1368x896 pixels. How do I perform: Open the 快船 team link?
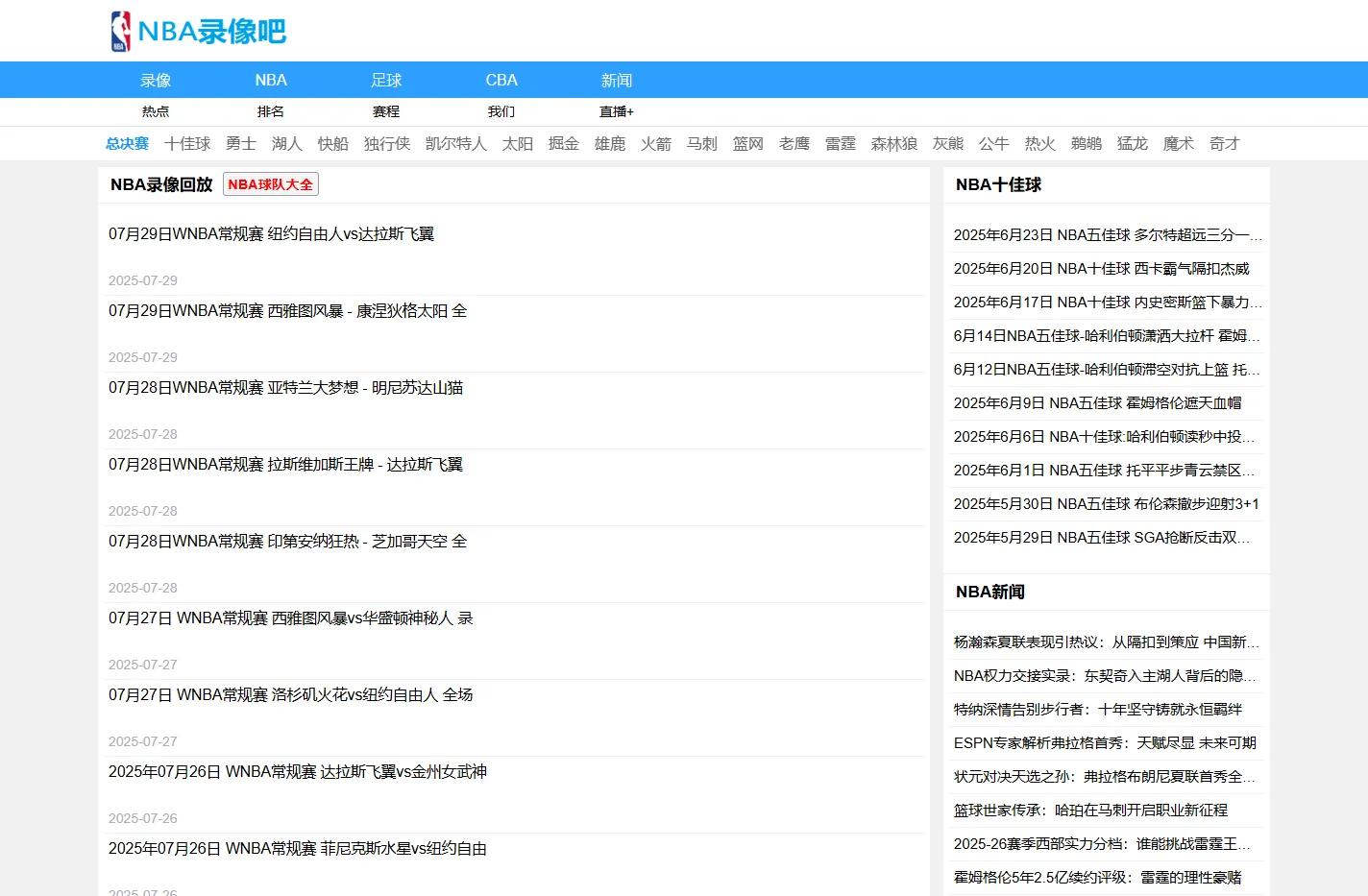coord(333,144)
